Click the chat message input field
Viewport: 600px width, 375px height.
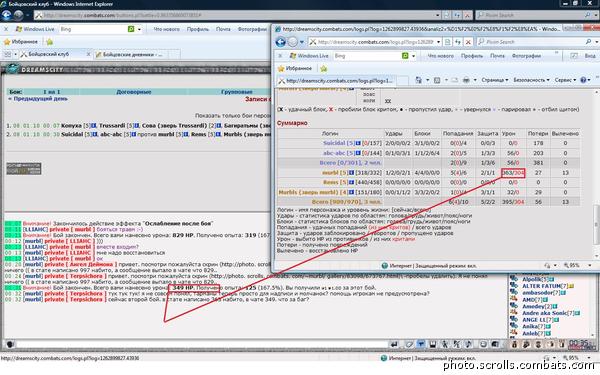[202, 344]
